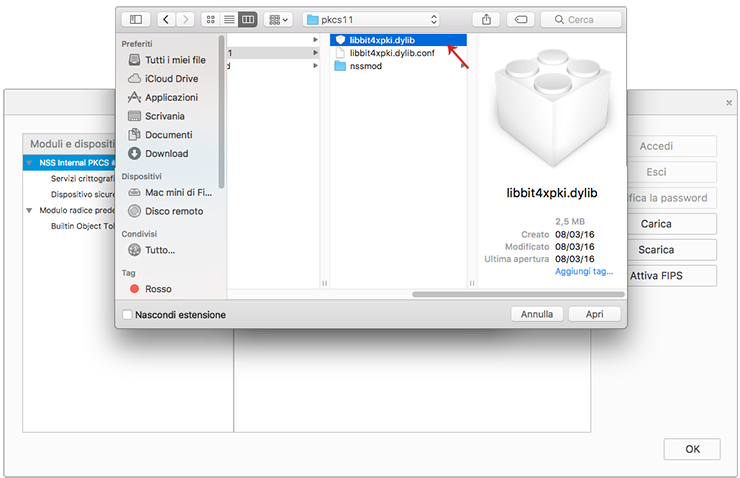740x478 pixels.
Task: Click the Apri button
Action: tap(594, 314)
